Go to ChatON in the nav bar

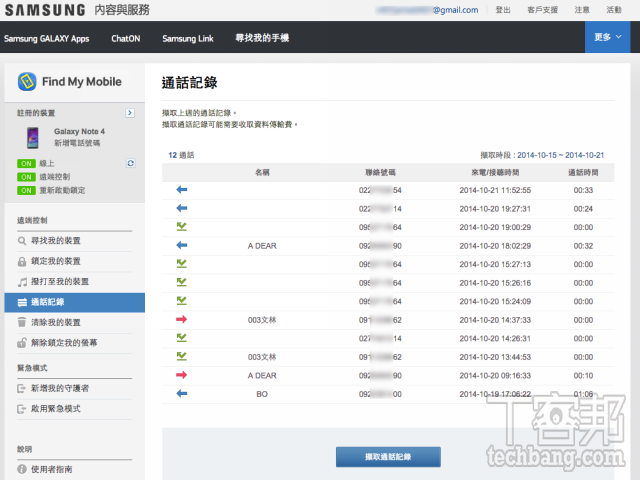tap(126, 38)
